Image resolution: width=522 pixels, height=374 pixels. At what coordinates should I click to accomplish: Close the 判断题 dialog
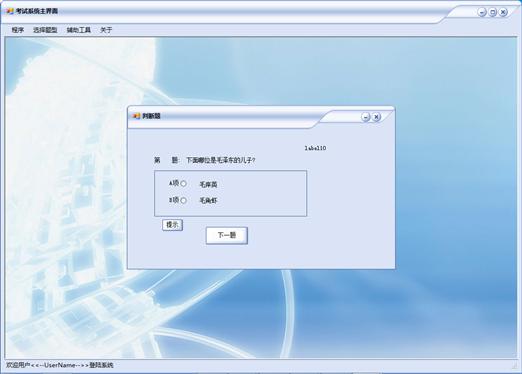[x=376, y=117]
